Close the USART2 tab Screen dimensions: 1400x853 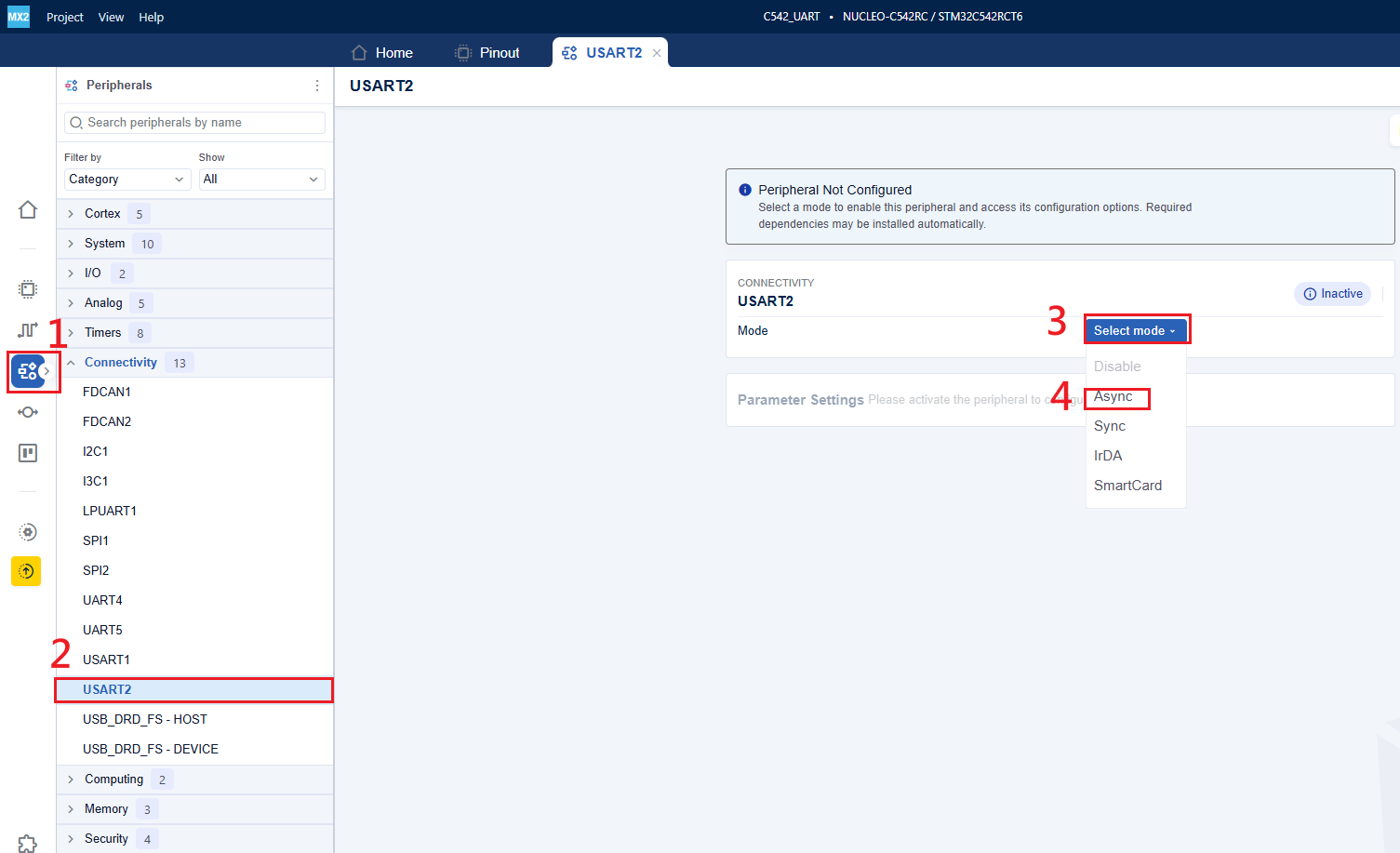[657, 53]
